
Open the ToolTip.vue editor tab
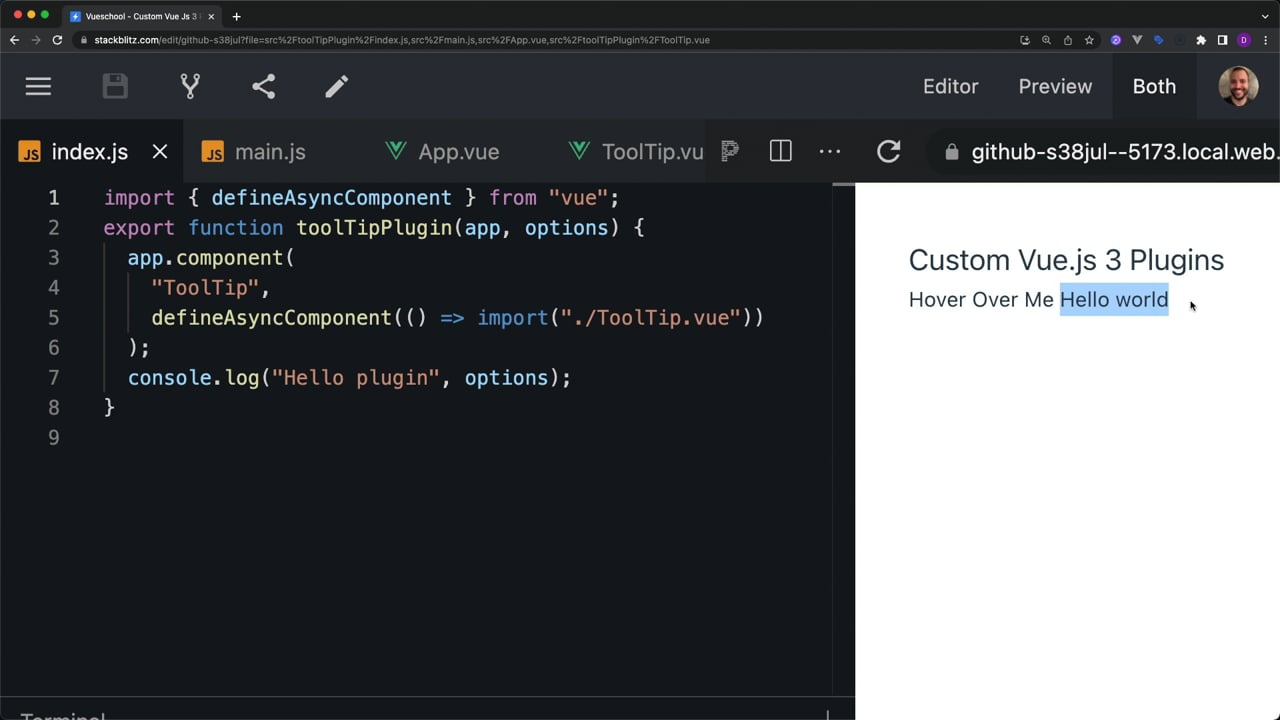pyautogui.click(x=651, y=152)
